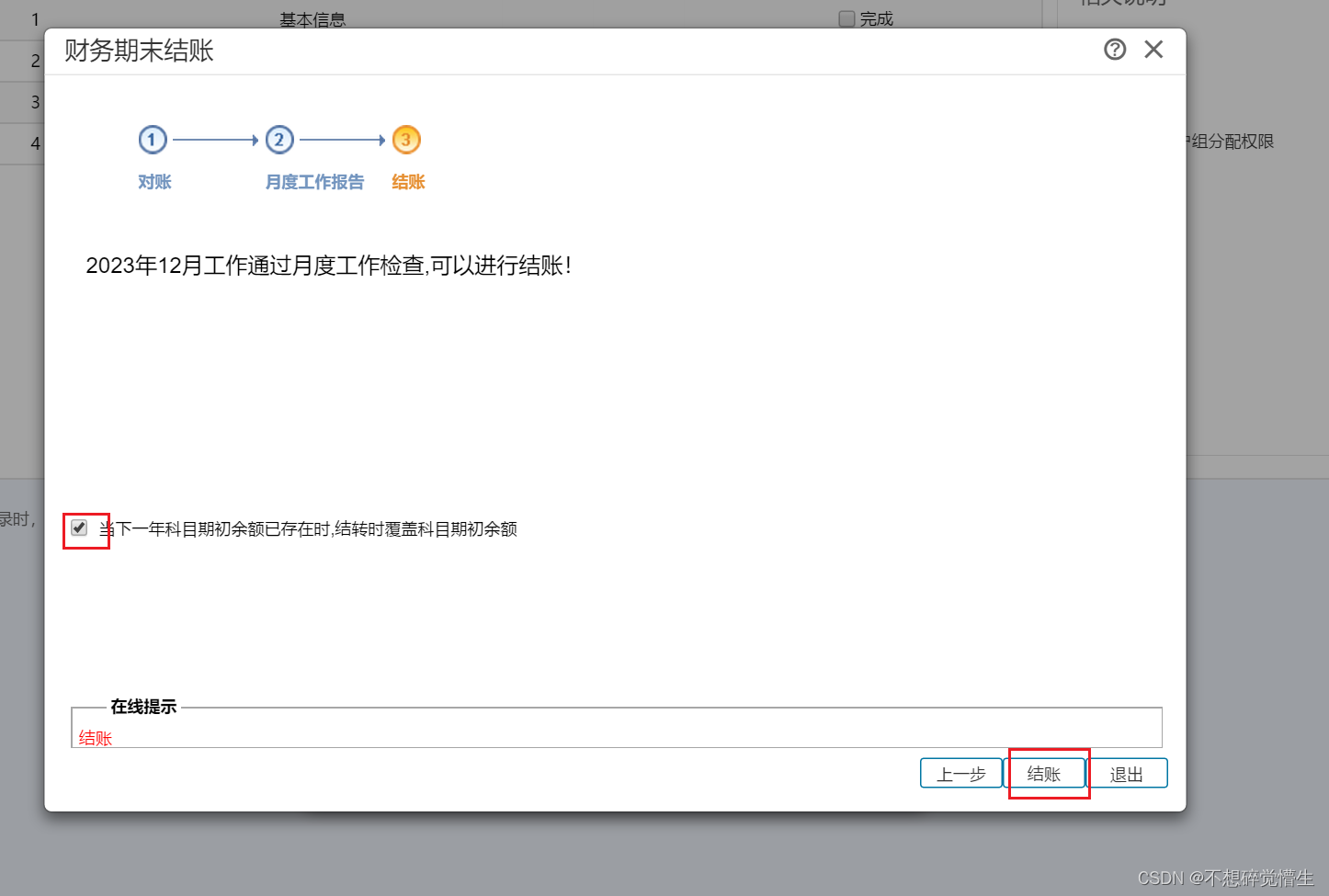Confirm with the 结账 button
The width and height of the screenshot is (1329, 896).
click(x=1044, y=774)
